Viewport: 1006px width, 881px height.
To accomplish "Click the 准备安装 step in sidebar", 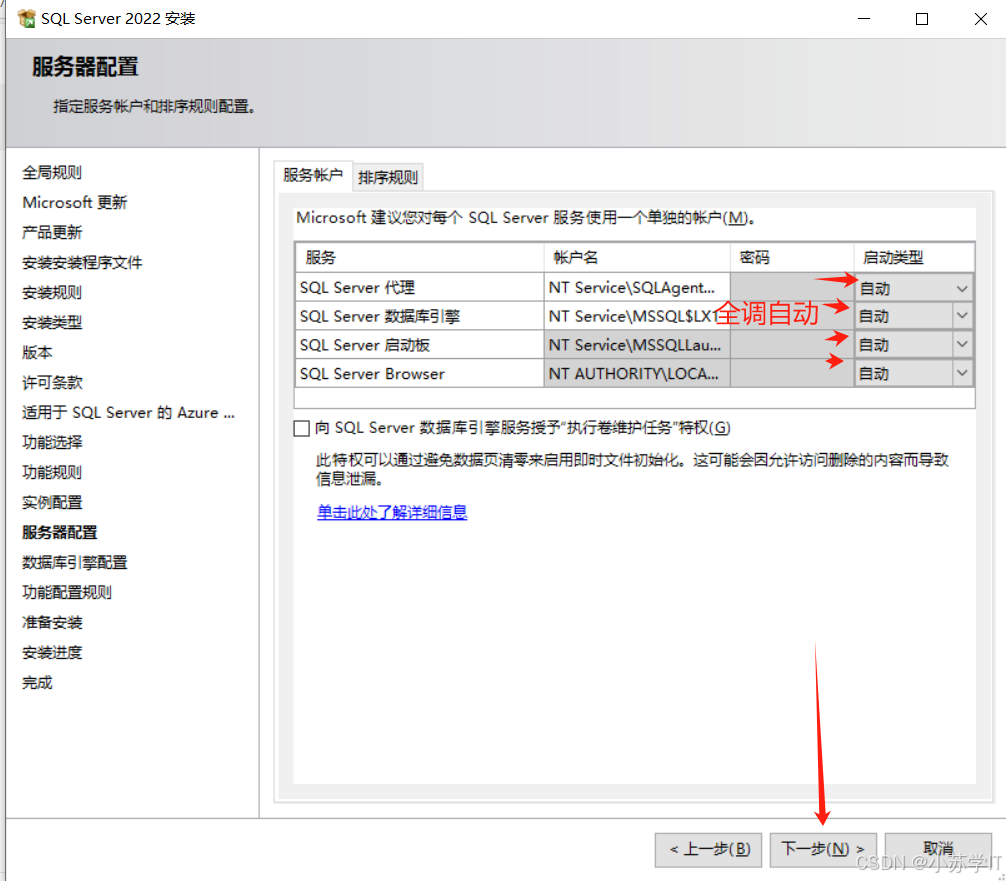I will pyautogui.click(x=52, y=622).
